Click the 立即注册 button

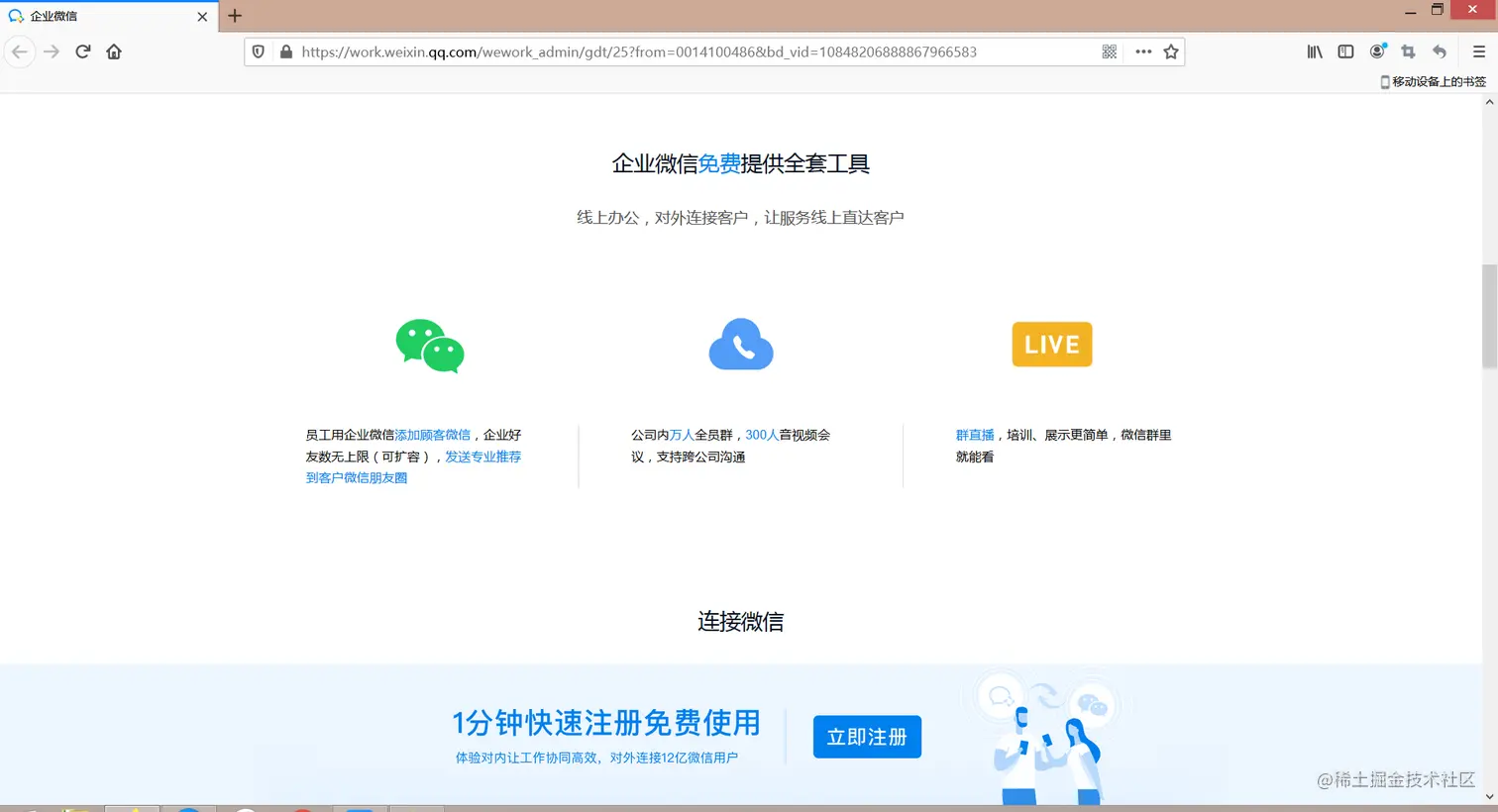tap(867, 737)
